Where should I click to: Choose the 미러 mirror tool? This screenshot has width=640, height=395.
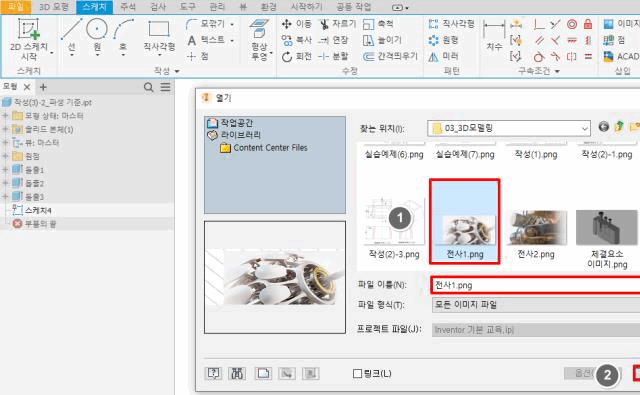coord(443,56)
